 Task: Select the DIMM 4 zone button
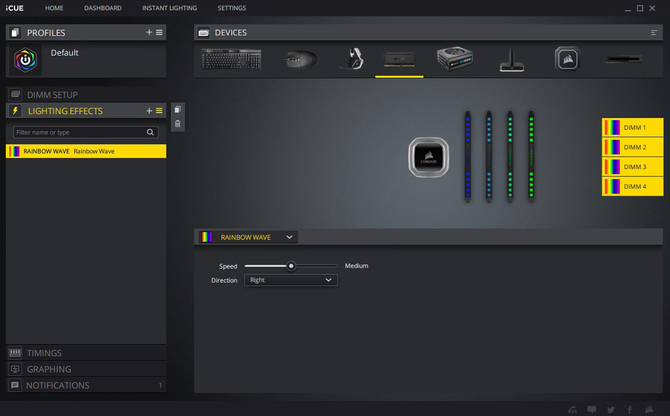pos(632,186)
